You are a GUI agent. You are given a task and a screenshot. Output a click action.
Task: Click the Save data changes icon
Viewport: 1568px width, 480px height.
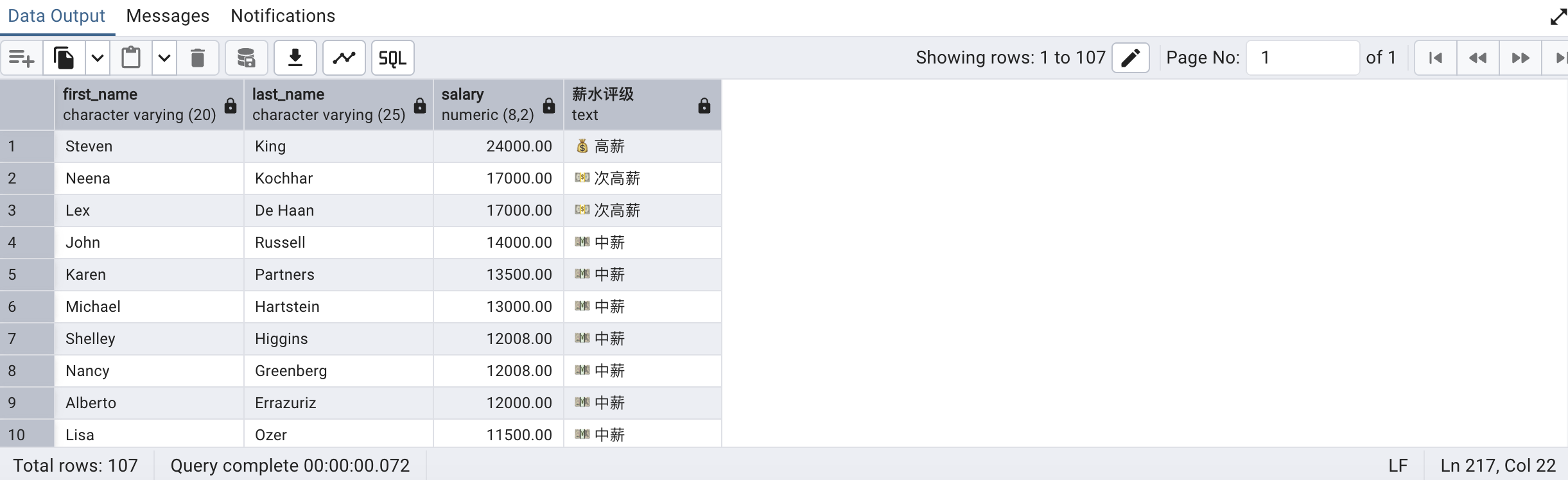pyautogui.click(x=246, y=58)
